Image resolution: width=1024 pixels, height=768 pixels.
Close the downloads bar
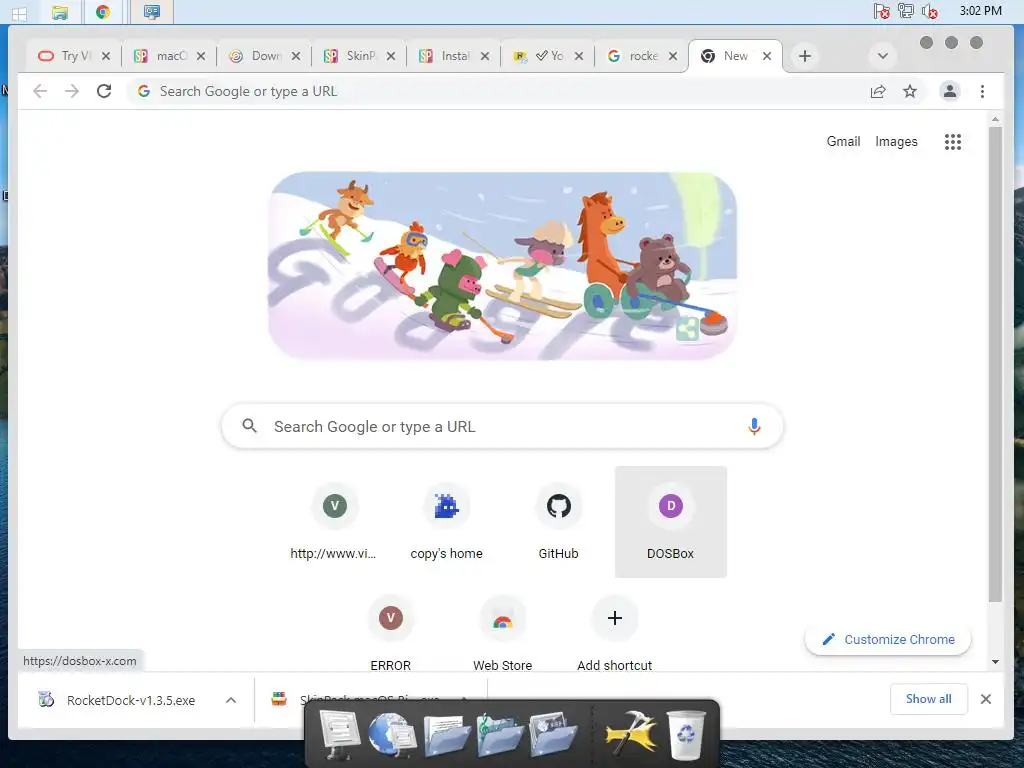coord(985,699)
